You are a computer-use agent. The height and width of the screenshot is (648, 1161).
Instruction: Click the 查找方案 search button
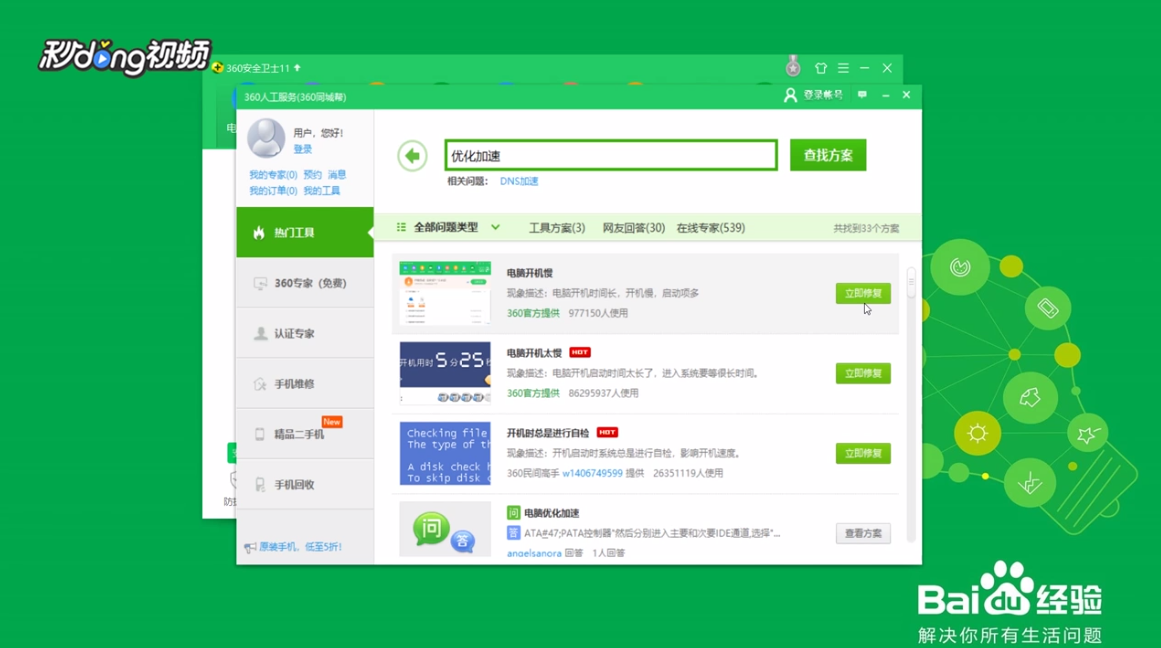click(828, 156)
